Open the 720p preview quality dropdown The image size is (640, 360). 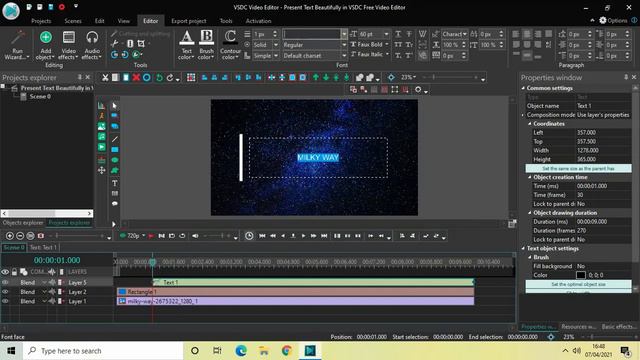(144, 236)
